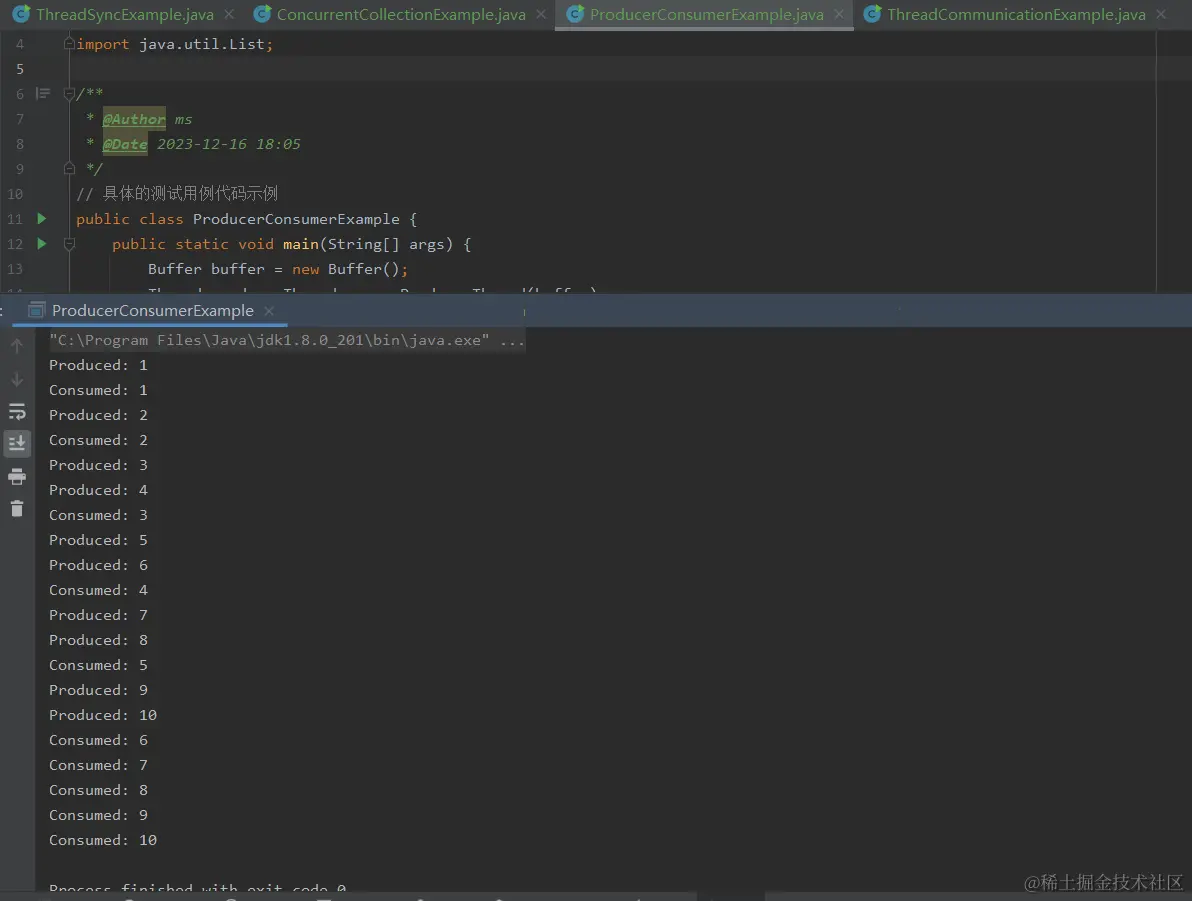
Task: Click the Down the Stack Trace arrow
Action: (x=17, y=379)
